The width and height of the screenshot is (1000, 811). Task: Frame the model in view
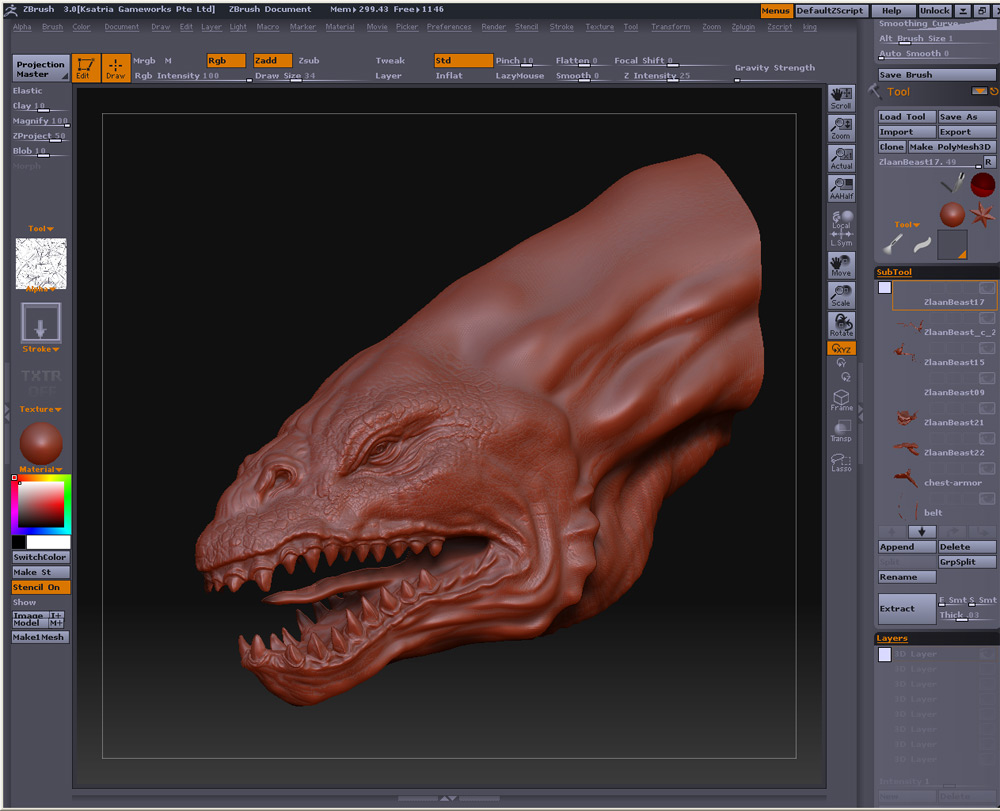[x=841, y=400]
